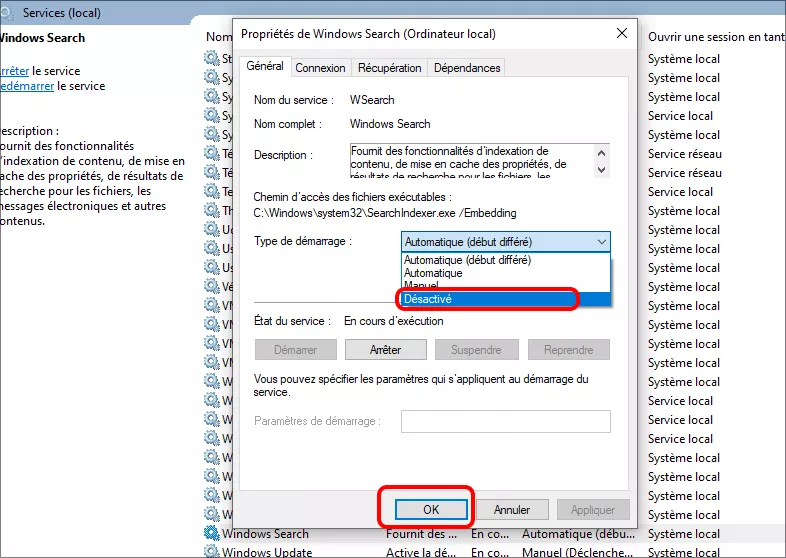
Task: Pick Automatique option in the dropdown list
Action: click(433, 273)
